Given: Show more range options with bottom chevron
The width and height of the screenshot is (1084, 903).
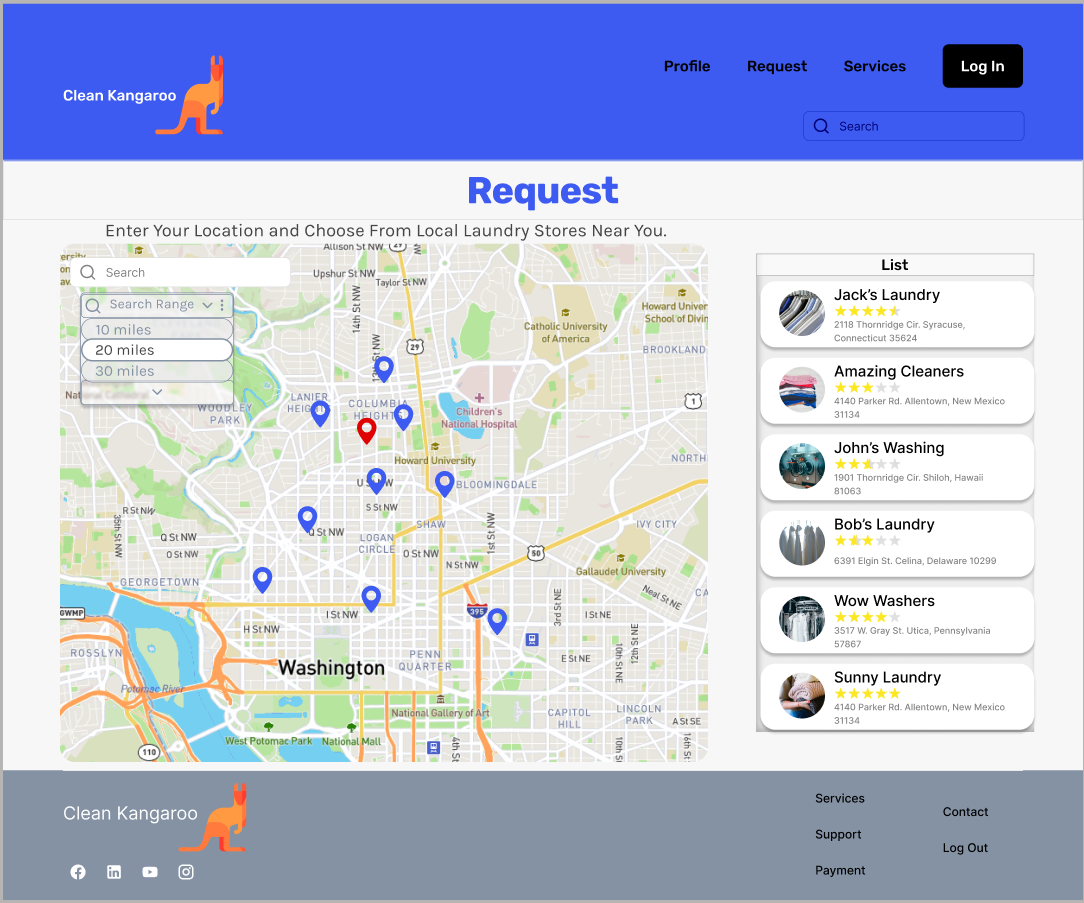Looking at the screenshot, I should pyautogui.click(x=157, y=392).
